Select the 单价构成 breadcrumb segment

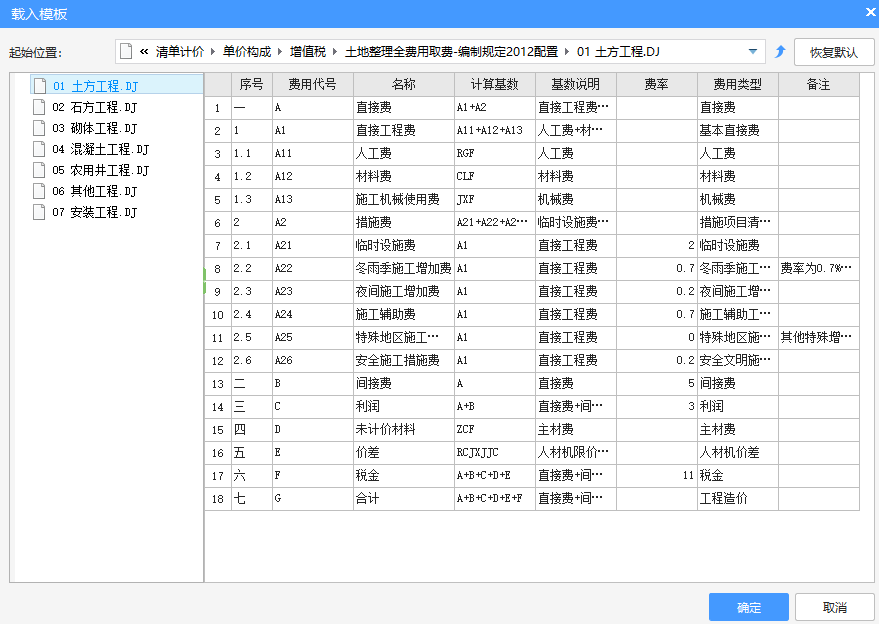pos(246,52)
